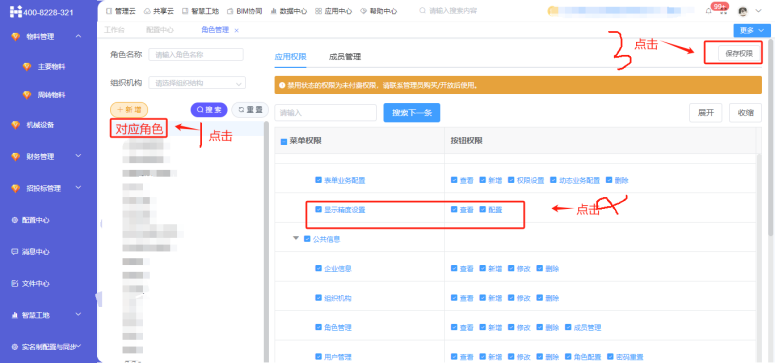This screenshot has width=775, height=364.
Task: Switch to the 成员管理 tab
Action: pos(344,57)
